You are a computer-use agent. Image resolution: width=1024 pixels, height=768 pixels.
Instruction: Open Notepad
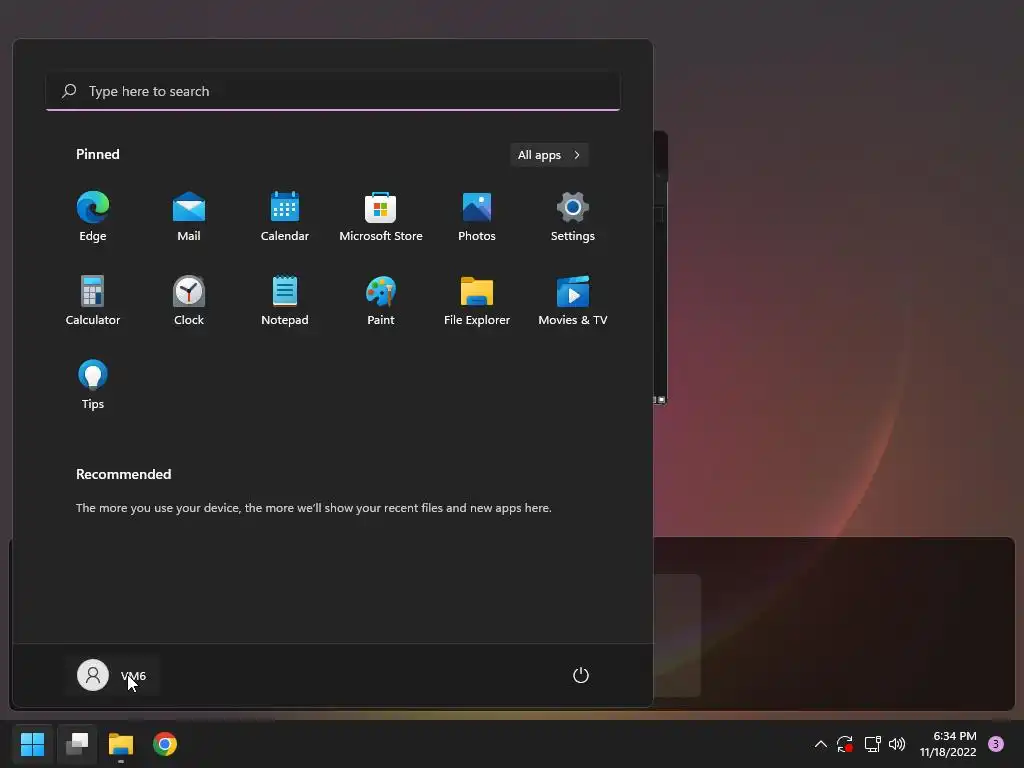(x=285, y=300)
